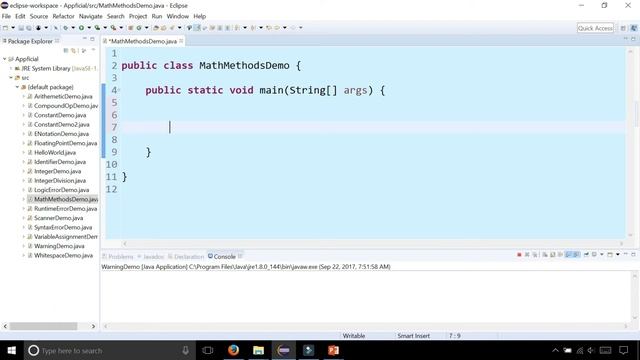Click the Open Type toolbar icon
The width and height of the screenshot is (640, 360).
coord(156,28)
